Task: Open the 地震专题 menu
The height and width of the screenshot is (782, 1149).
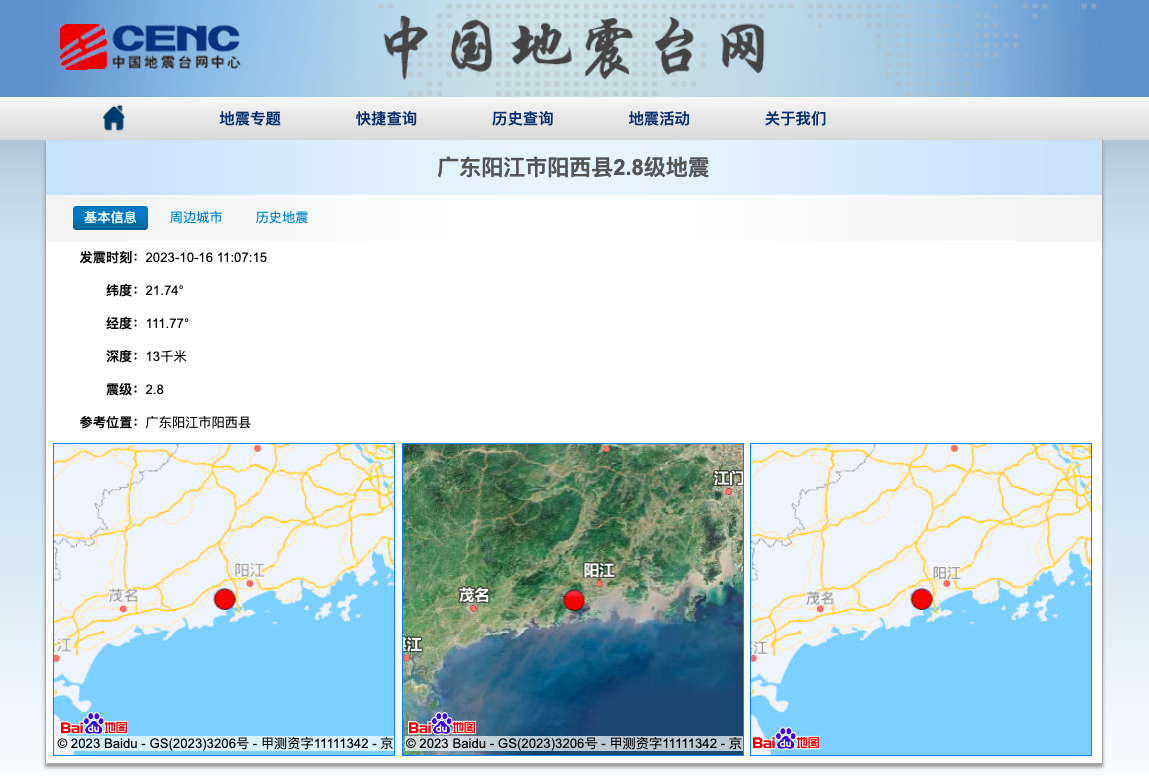Action: tap(250, 119)
